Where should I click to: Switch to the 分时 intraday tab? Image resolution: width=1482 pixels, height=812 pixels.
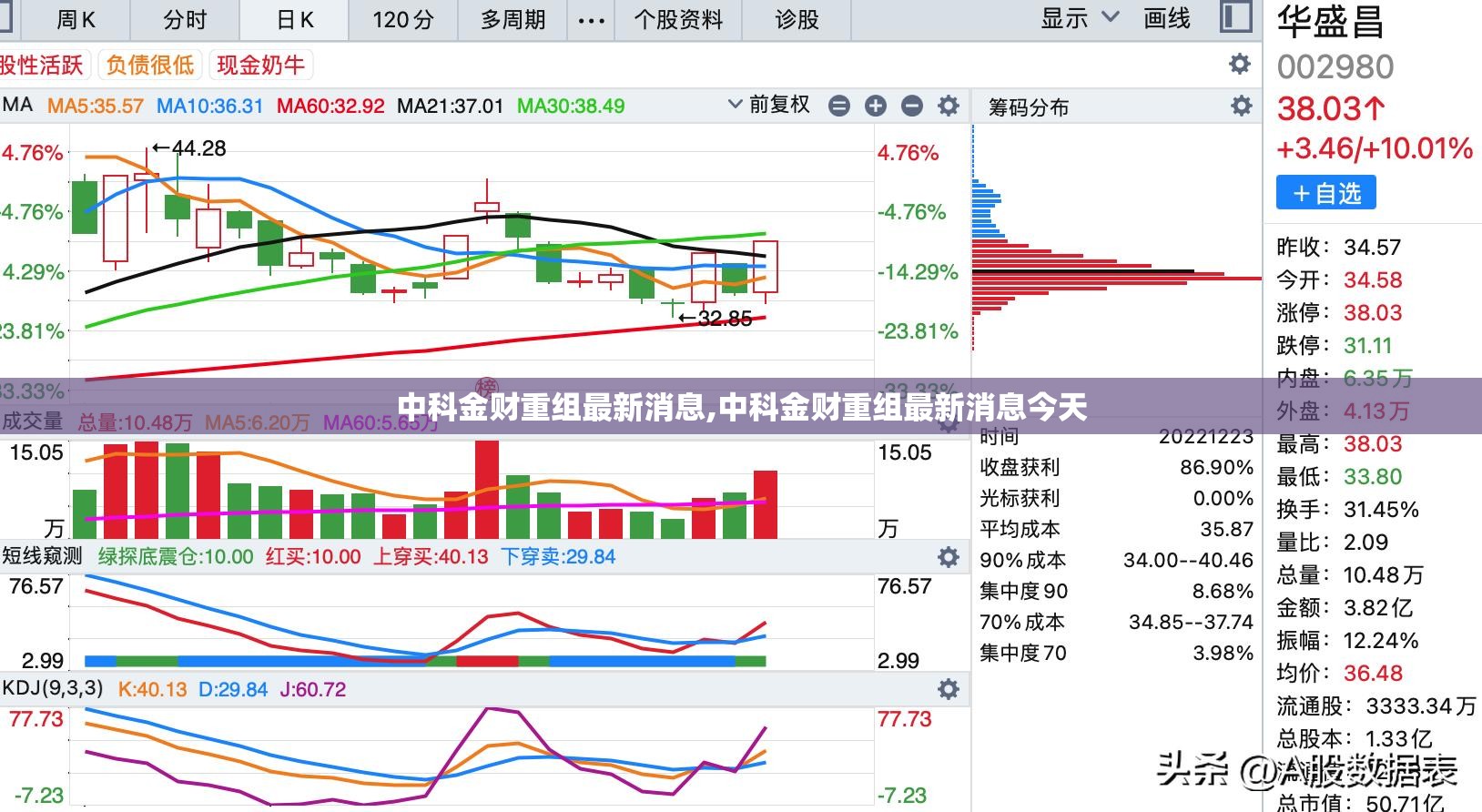[185, 19]
